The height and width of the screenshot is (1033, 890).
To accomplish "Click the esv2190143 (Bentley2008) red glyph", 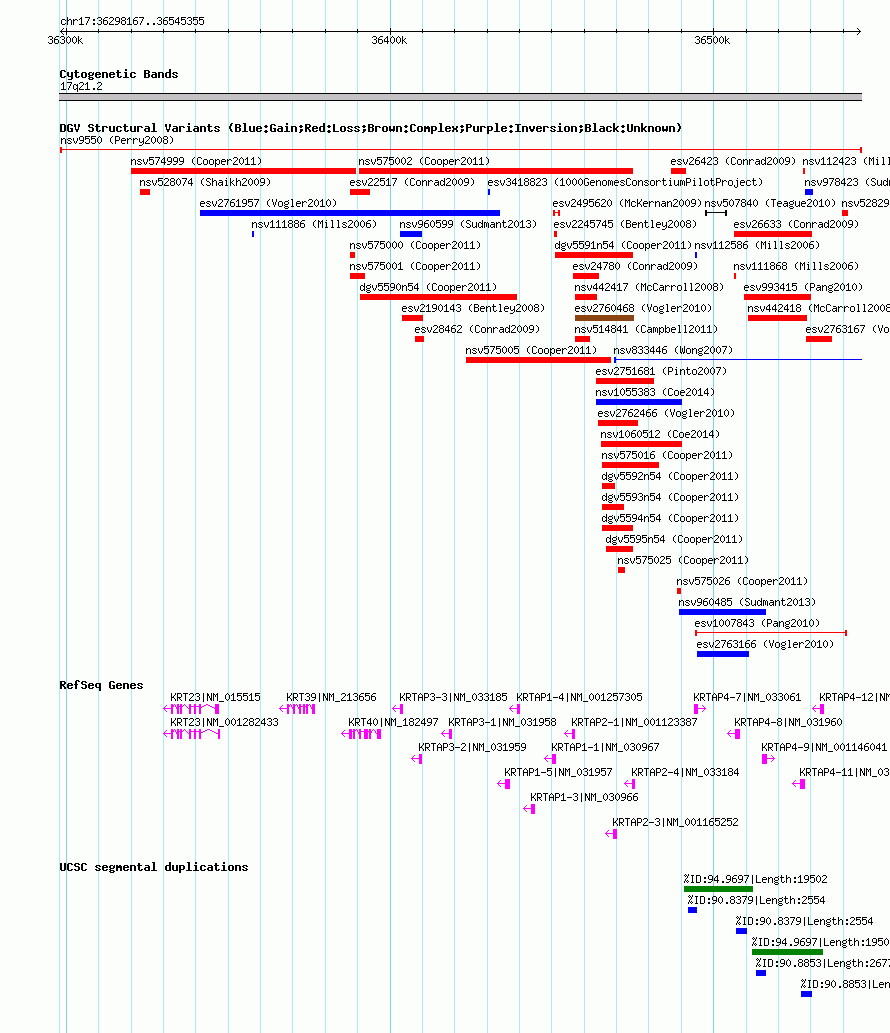I will [x=412, y=318].
